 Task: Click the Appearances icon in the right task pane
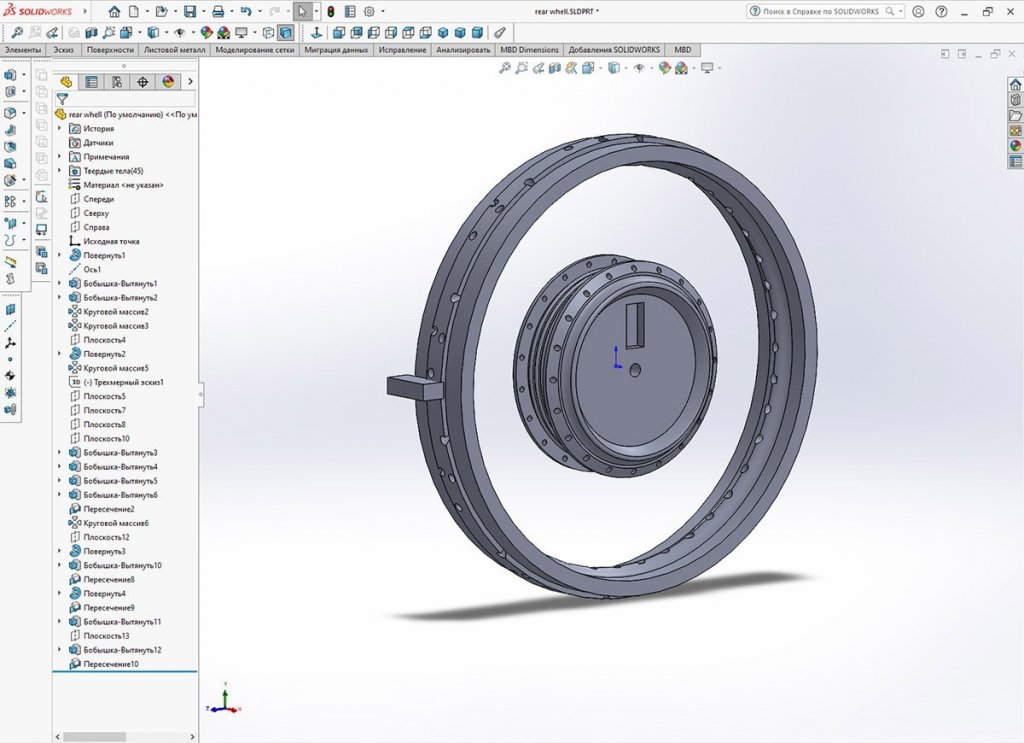[x=1015, y=146]
